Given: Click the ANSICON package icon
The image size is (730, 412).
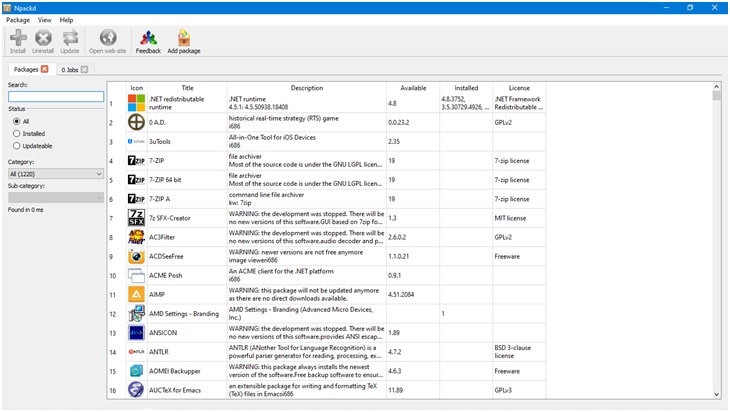Looking at the screenshot, I should click(136, 332).
